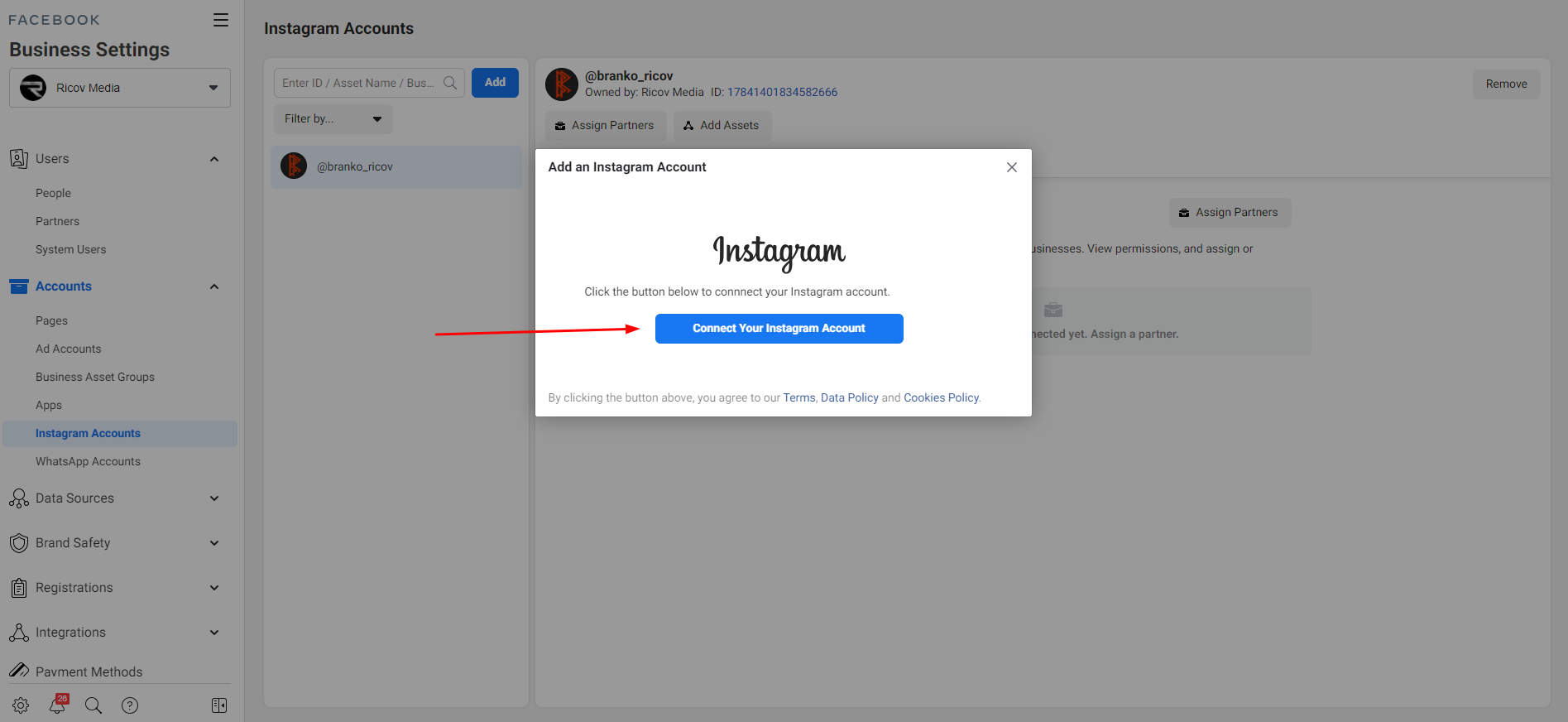This screenshot has width=1568, height=722.
Task: Expand the Brand Safety section
Action: pos(214,543)
